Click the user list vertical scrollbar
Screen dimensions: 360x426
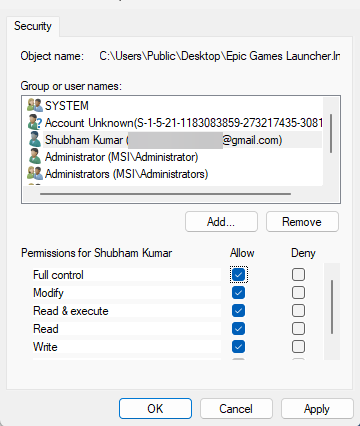pos(331,133)
